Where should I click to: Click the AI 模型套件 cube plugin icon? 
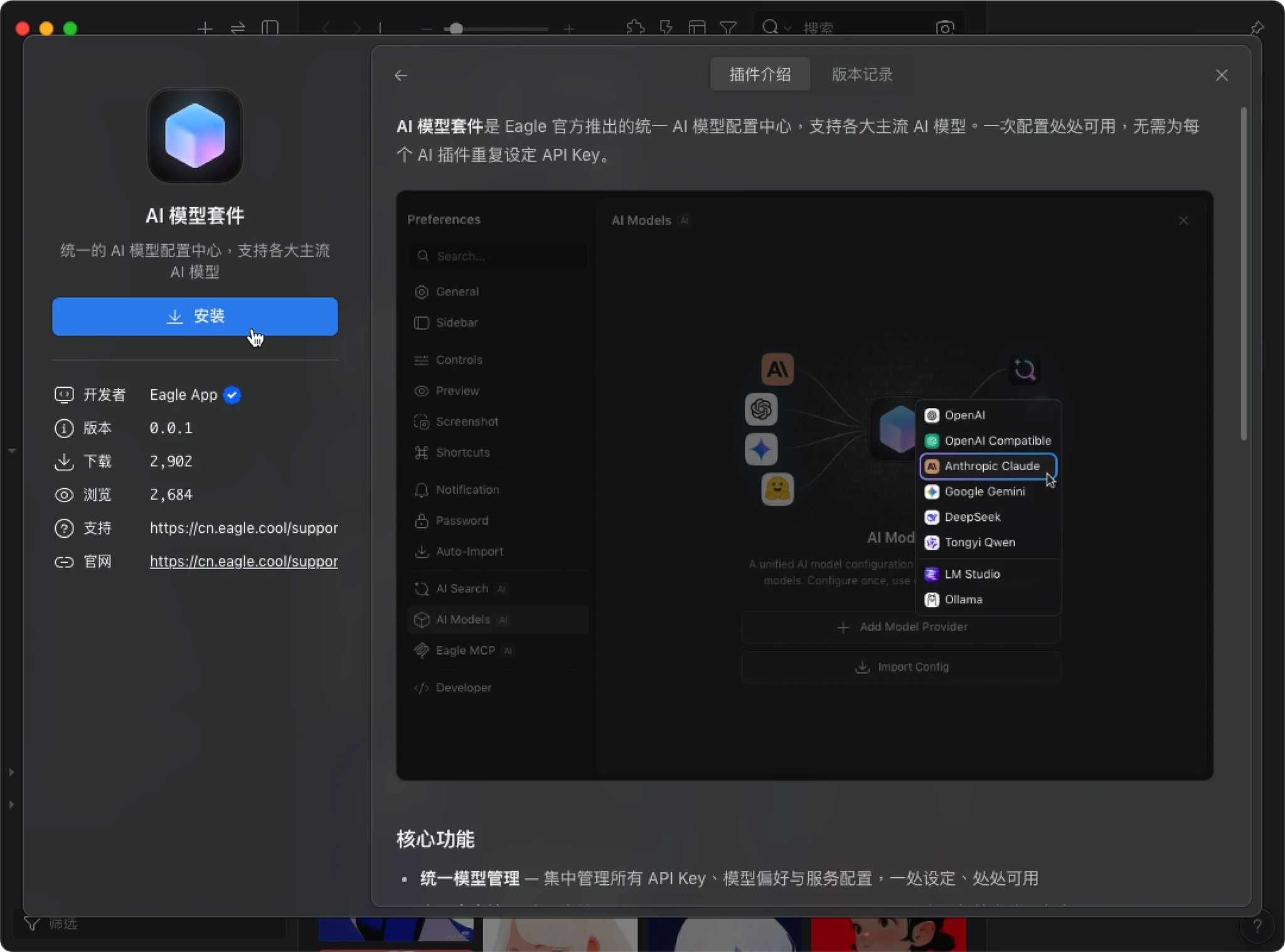pos(195,136)
